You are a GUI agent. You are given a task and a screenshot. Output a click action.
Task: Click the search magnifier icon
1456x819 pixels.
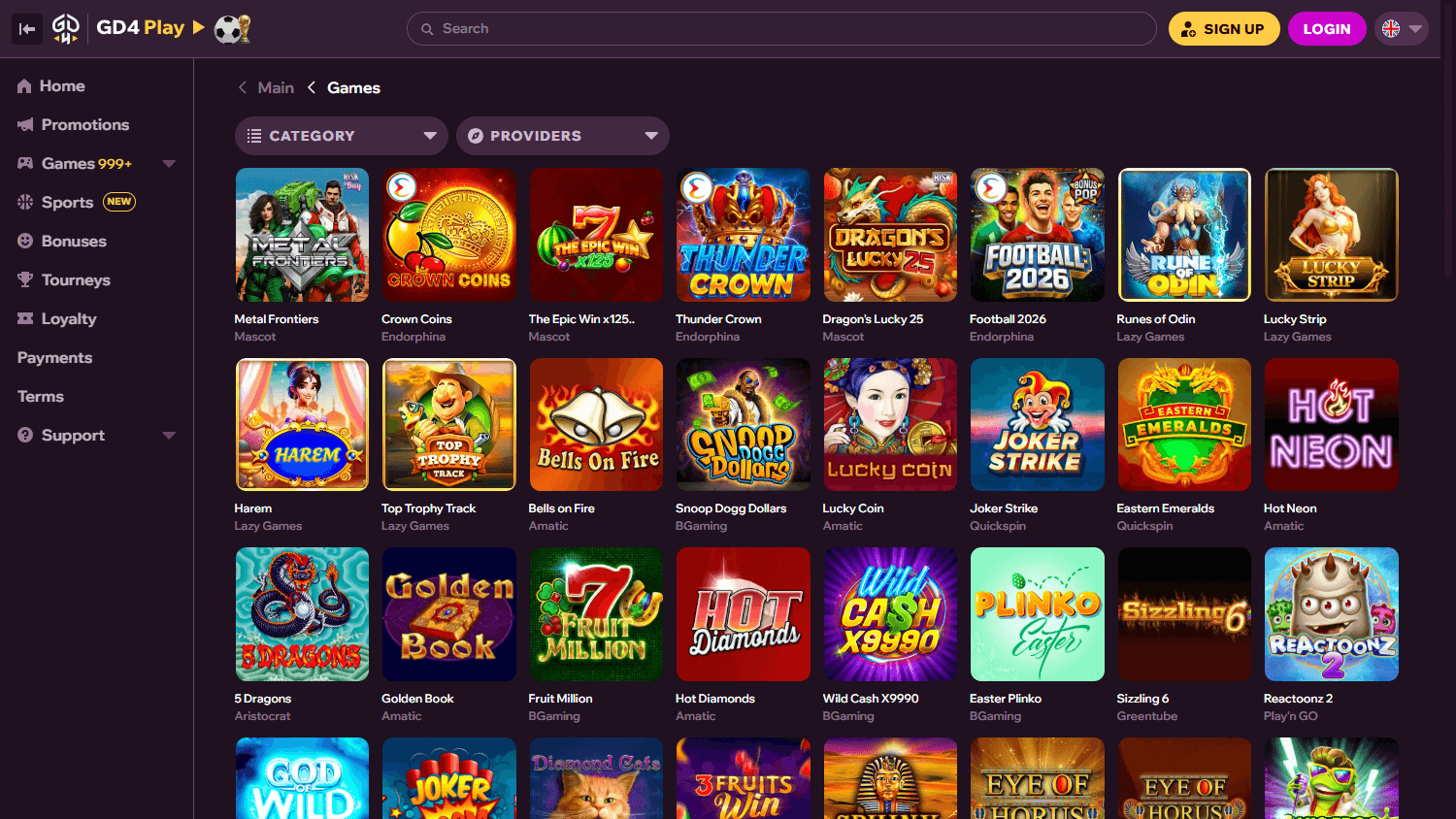coord(427,29)
